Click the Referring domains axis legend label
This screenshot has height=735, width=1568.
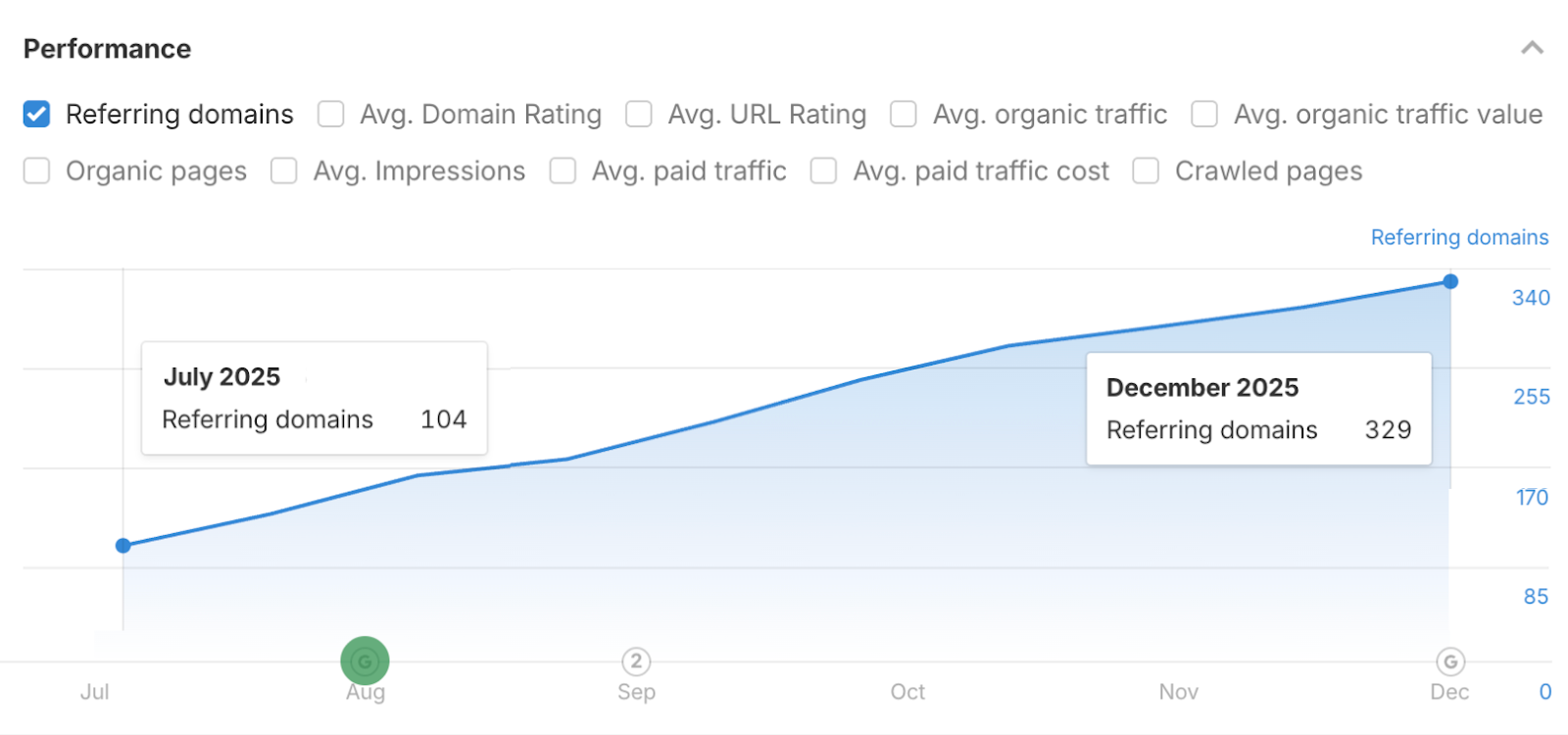tap(1459, 237)
